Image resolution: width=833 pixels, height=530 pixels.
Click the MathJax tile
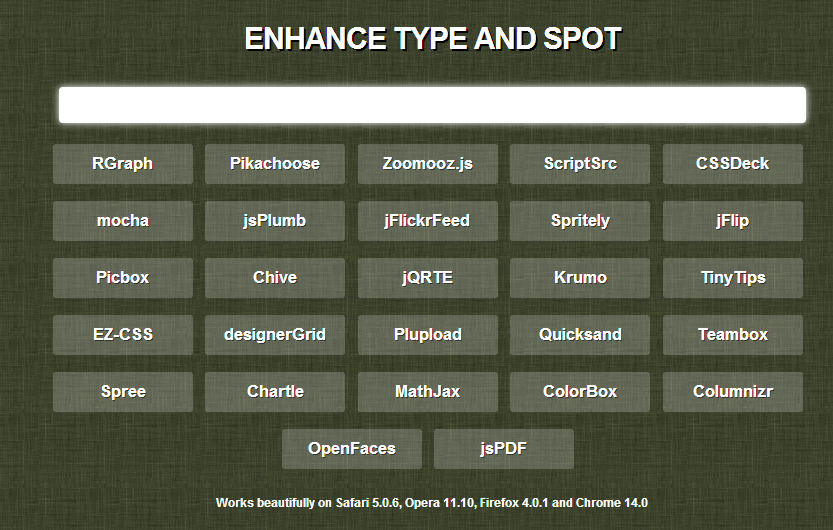pyautogui.click(x=428, y=392)
